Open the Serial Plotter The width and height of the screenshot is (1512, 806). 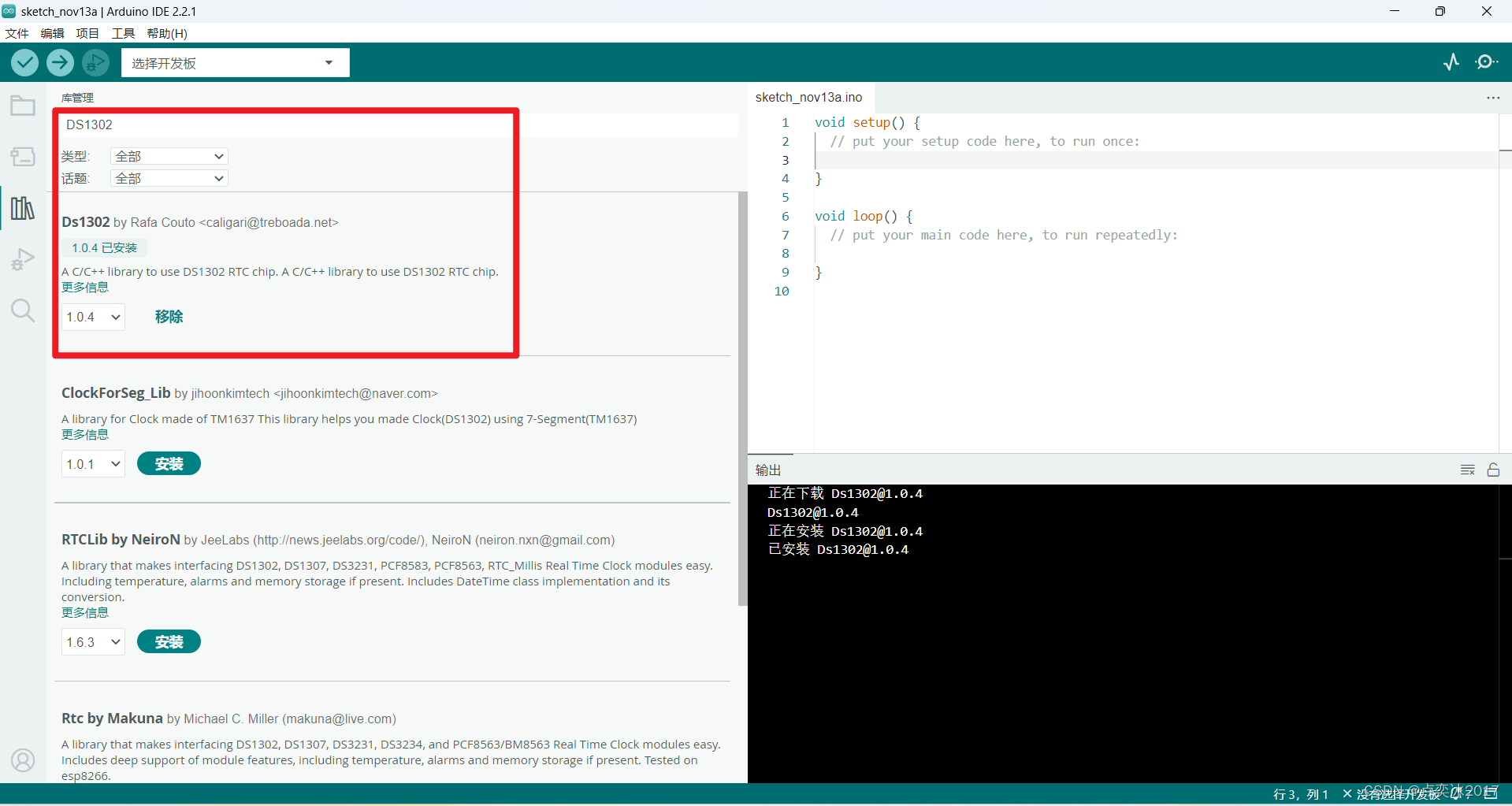click(1451, 62)
